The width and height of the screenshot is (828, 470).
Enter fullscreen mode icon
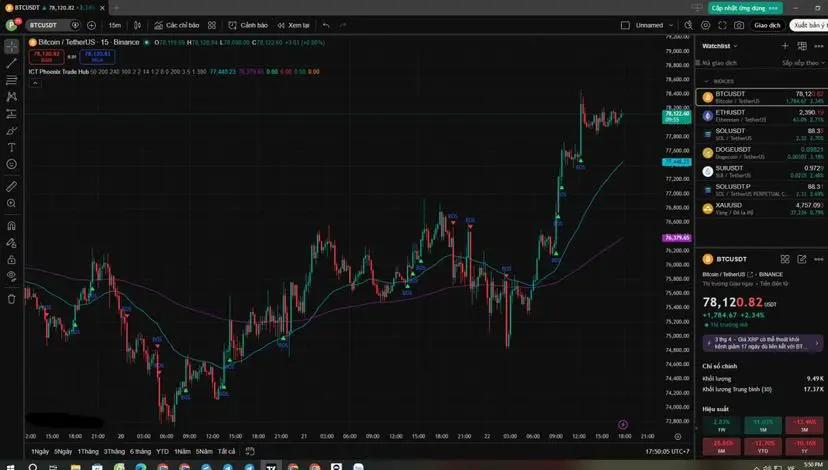[x=722, y=25]
